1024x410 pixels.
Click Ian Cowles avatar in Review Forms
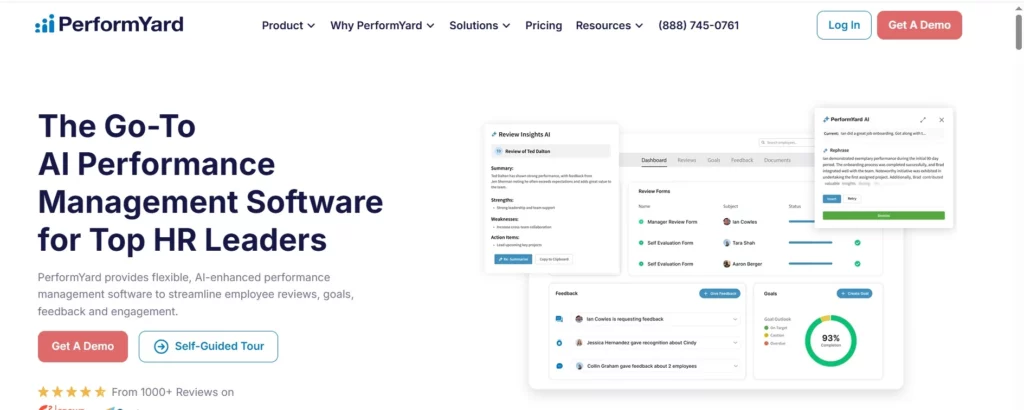pyautogui.click(x=727, y=220)
